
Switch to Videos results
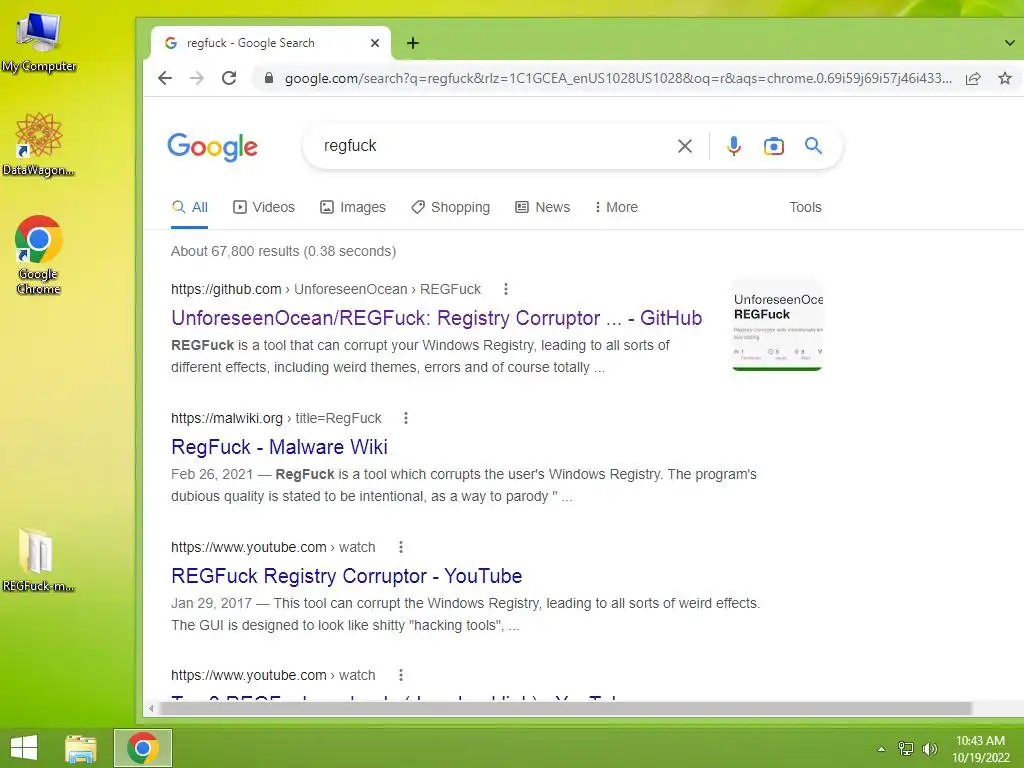(x=264, y=207)
